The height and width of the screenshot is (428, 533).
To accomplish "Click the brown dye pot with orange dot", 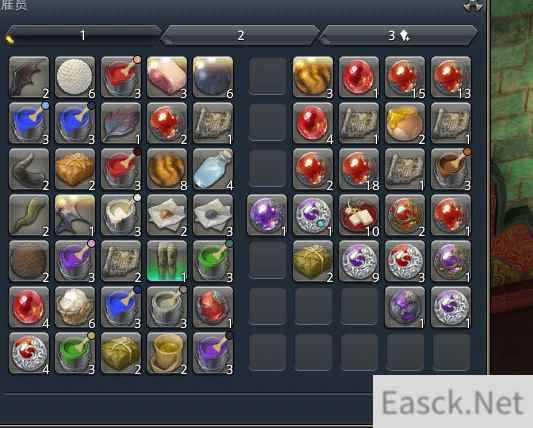I will [451, 169].
